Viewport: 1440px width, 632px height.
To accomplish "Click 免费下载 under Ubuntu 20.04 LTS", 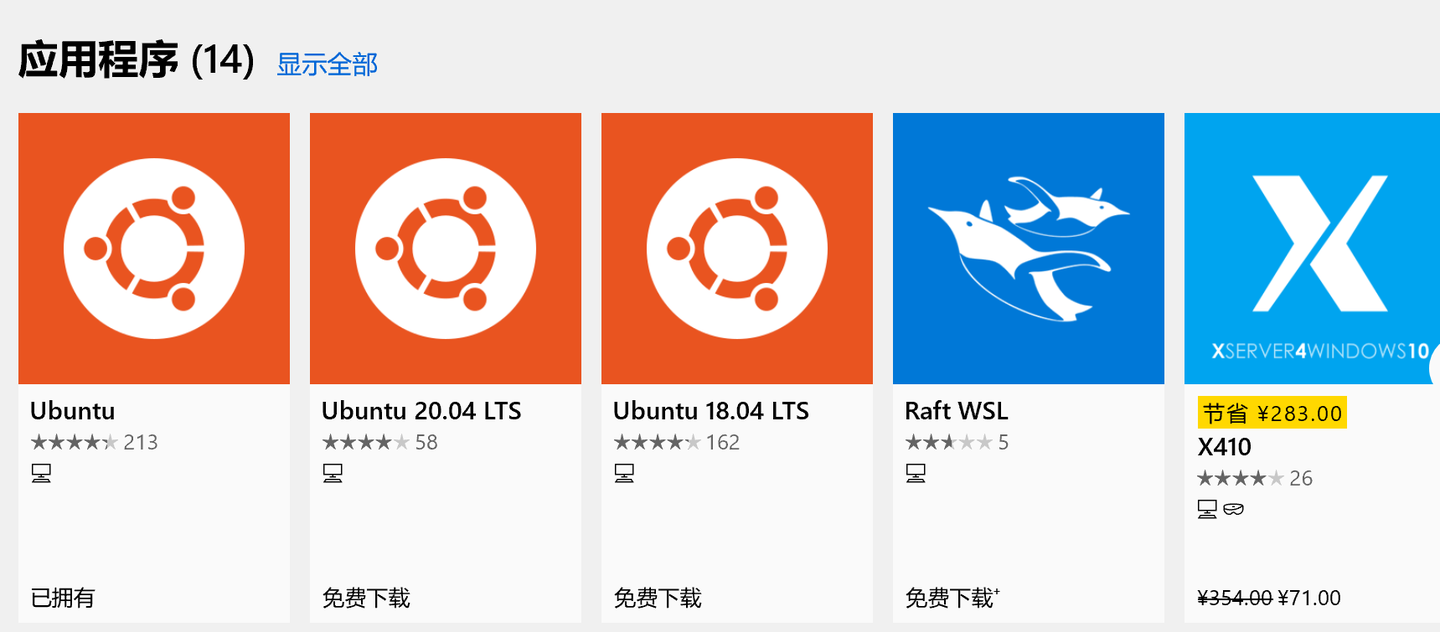I will point(366,598).
